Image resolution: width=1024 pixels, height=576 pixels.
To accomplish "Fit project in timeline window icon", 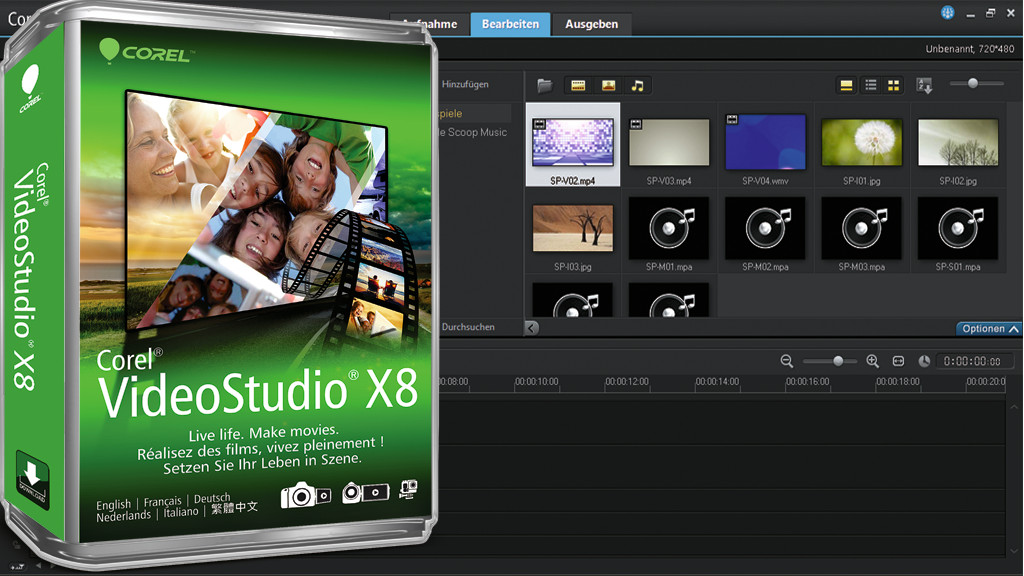I will pyautogui.click(x=899, y=361).
